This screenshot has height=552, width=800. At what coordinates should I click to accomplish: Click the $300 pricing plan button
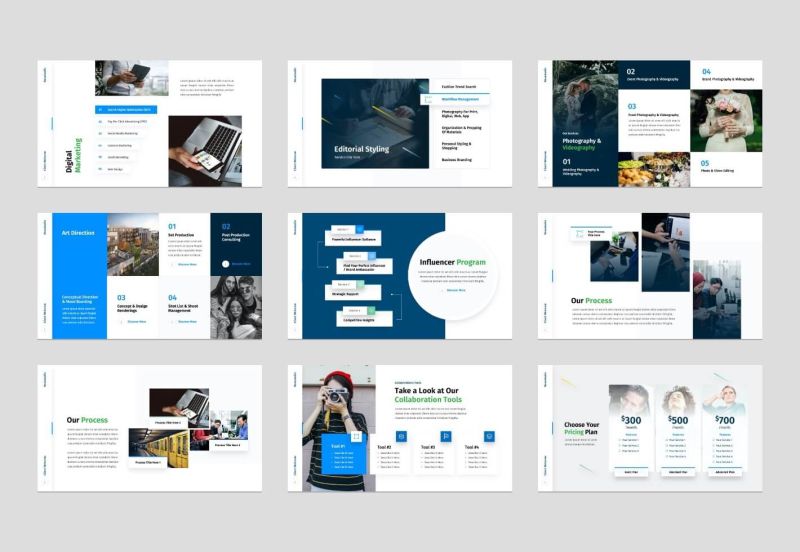pos(631,472)
